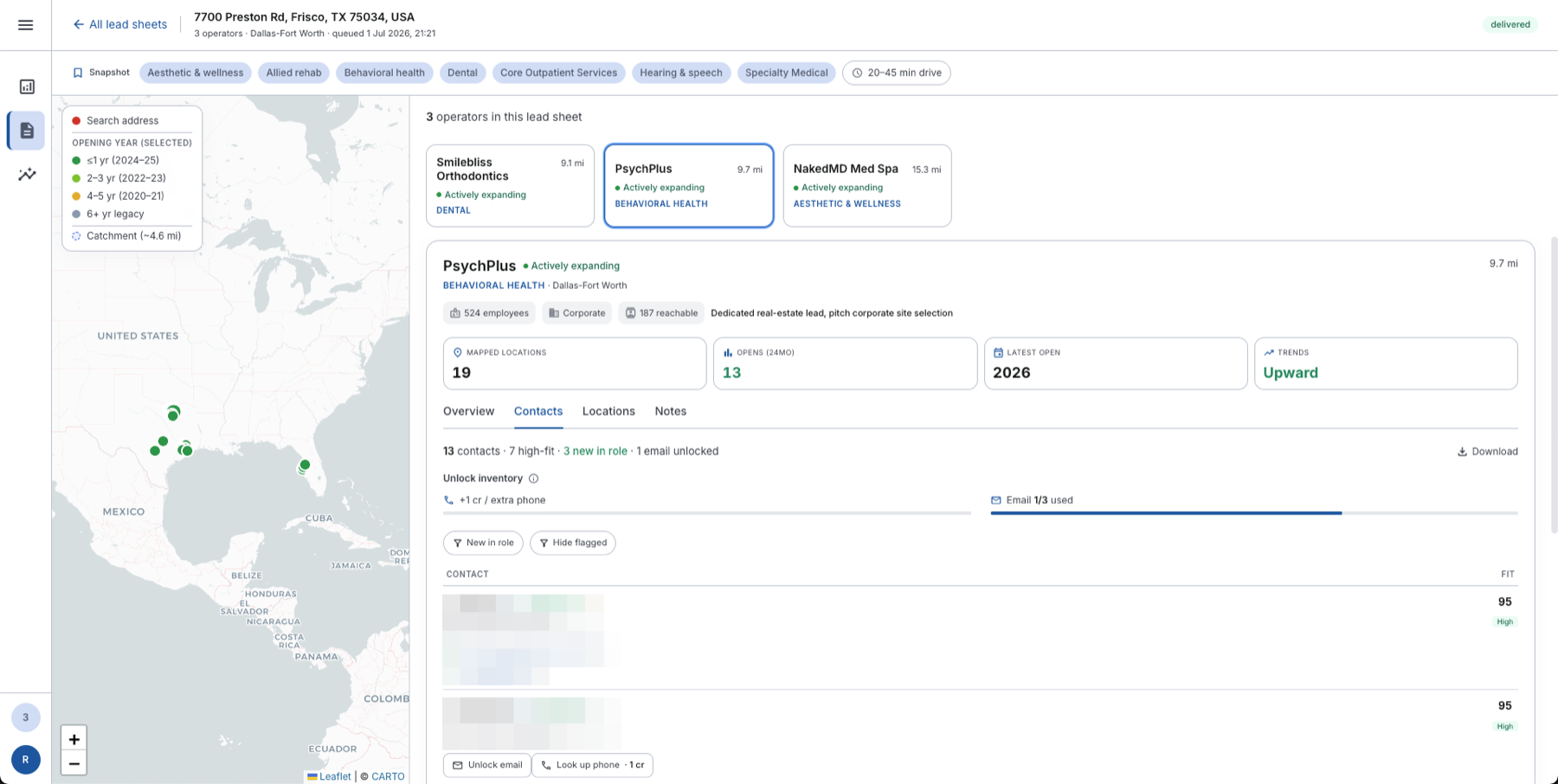Click the Search address legend entry
Image resolution: width=1558 pixels, height=784 pixels.
(115, 120)
